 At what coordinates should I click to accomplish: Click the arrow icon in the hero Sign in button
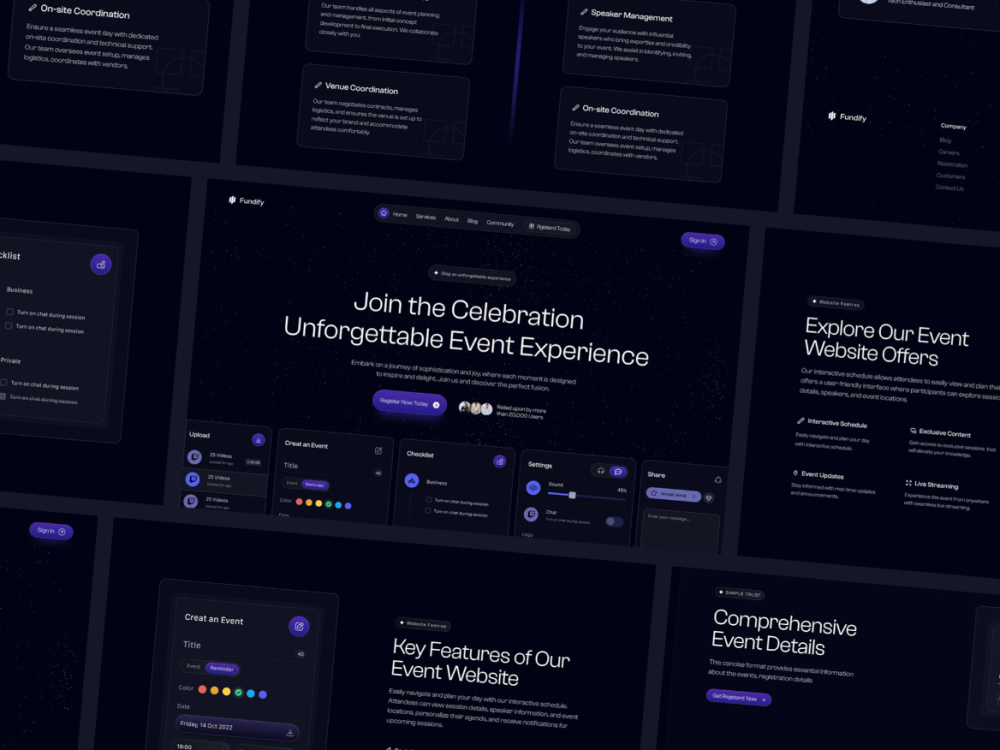[714, 242]
